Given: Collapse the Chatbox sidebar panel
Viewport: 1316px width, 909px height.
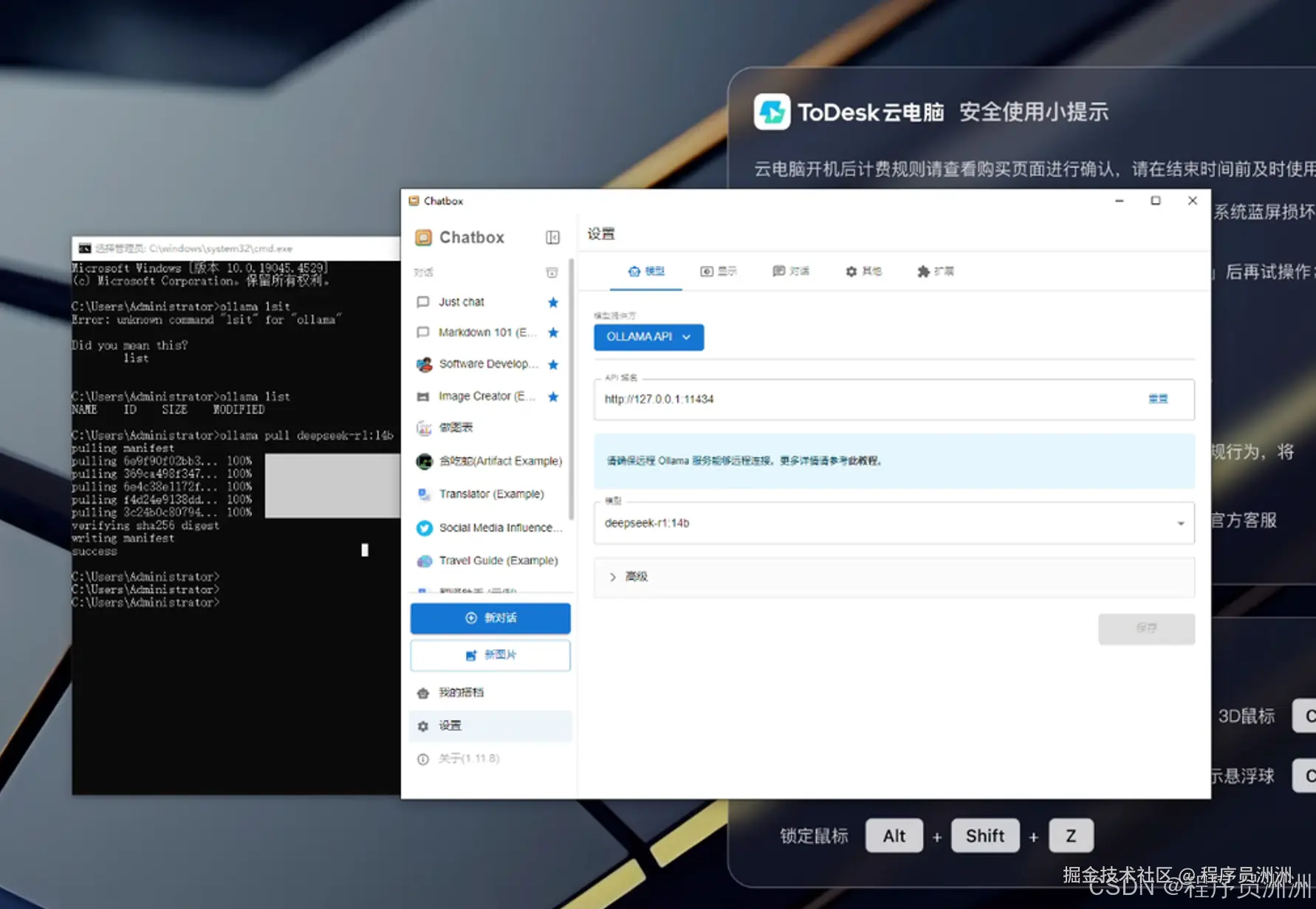Looking at the screenshot, I should 552,237.
